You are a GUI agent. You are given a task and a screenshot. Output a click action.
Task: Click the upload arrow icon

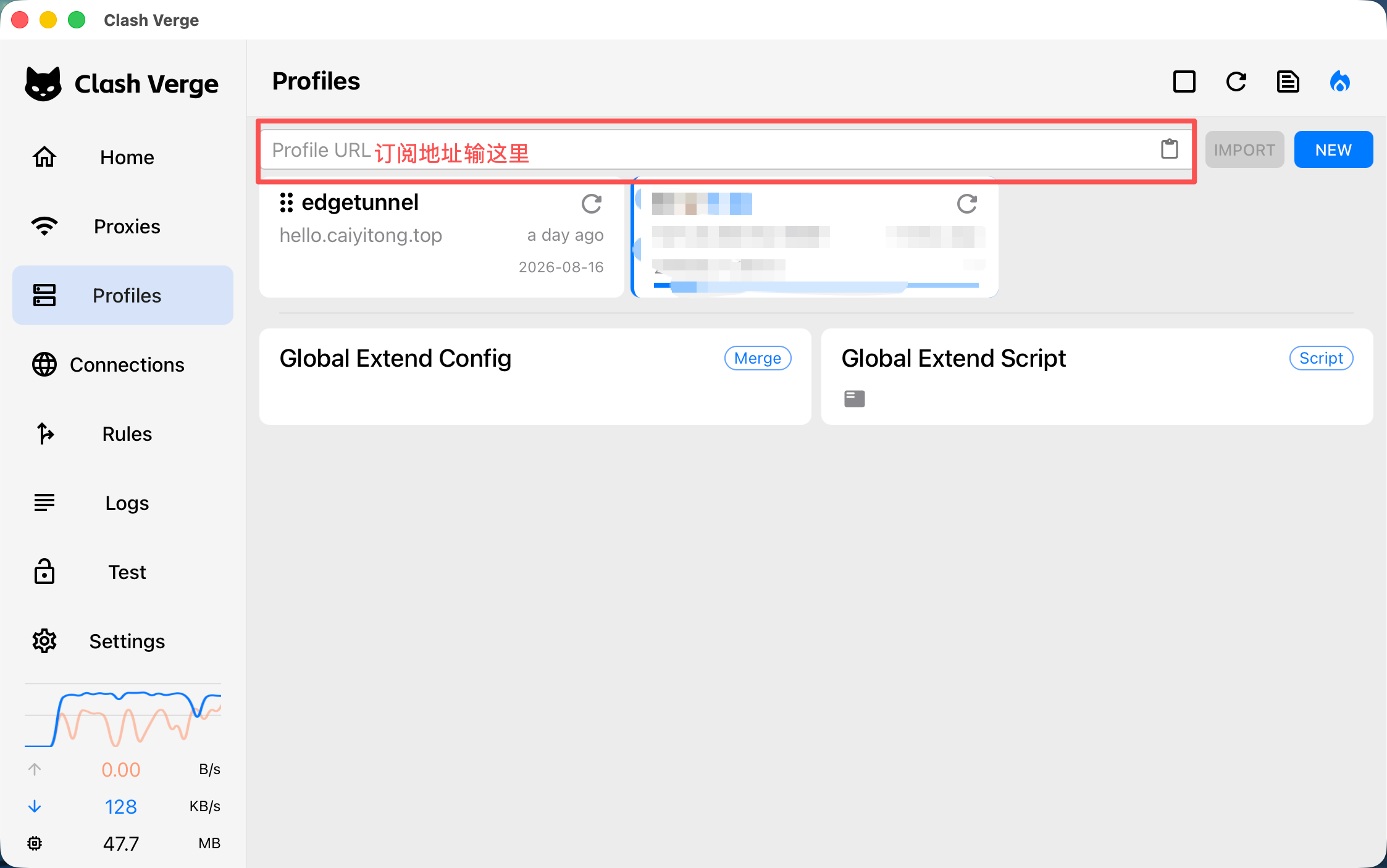click(x=35, y=769)
